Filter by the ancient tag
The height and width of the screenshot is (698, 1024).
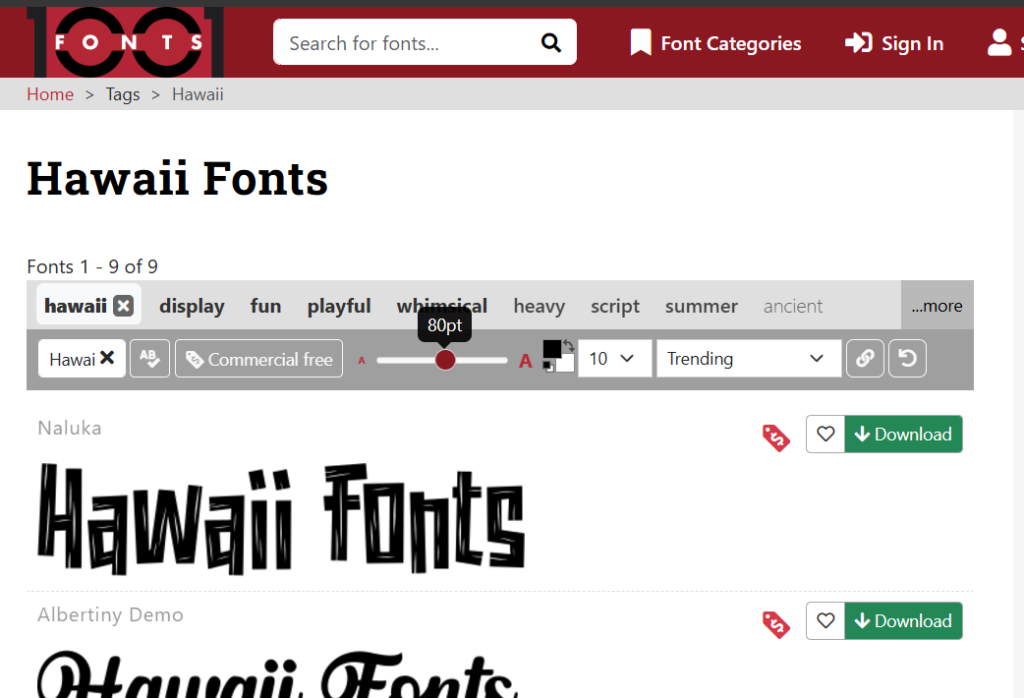(x=793, y=306)
